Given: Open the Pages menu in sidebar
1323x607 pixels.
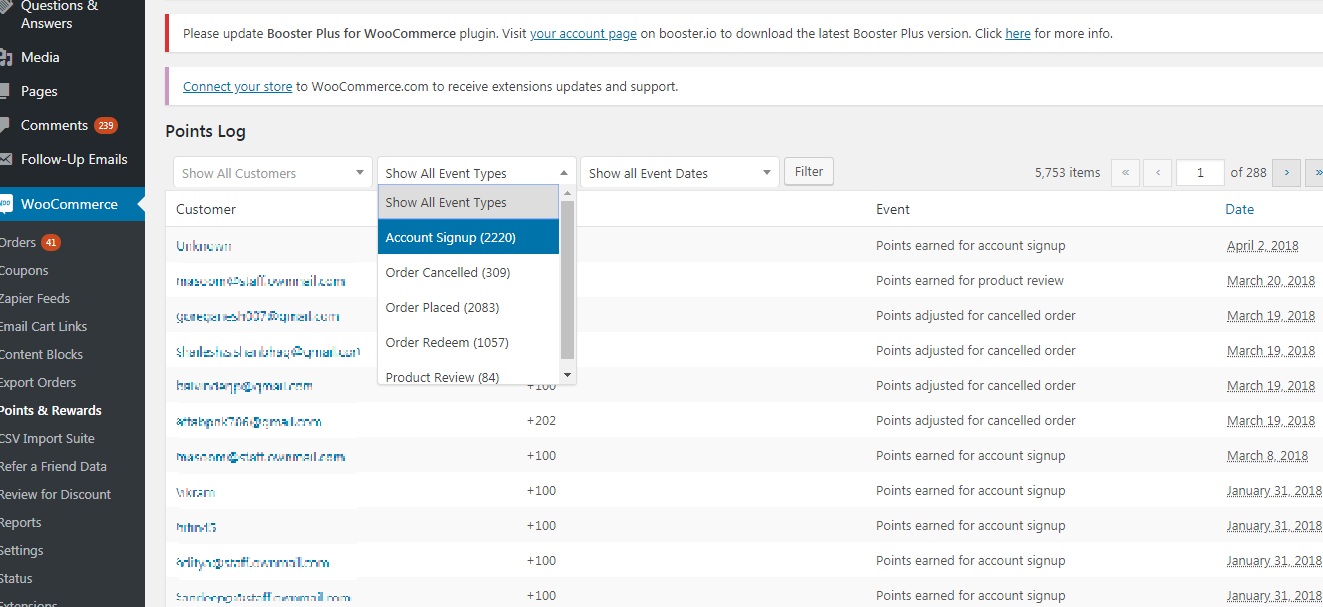Looking at the screenshot, I should point(39,91).
